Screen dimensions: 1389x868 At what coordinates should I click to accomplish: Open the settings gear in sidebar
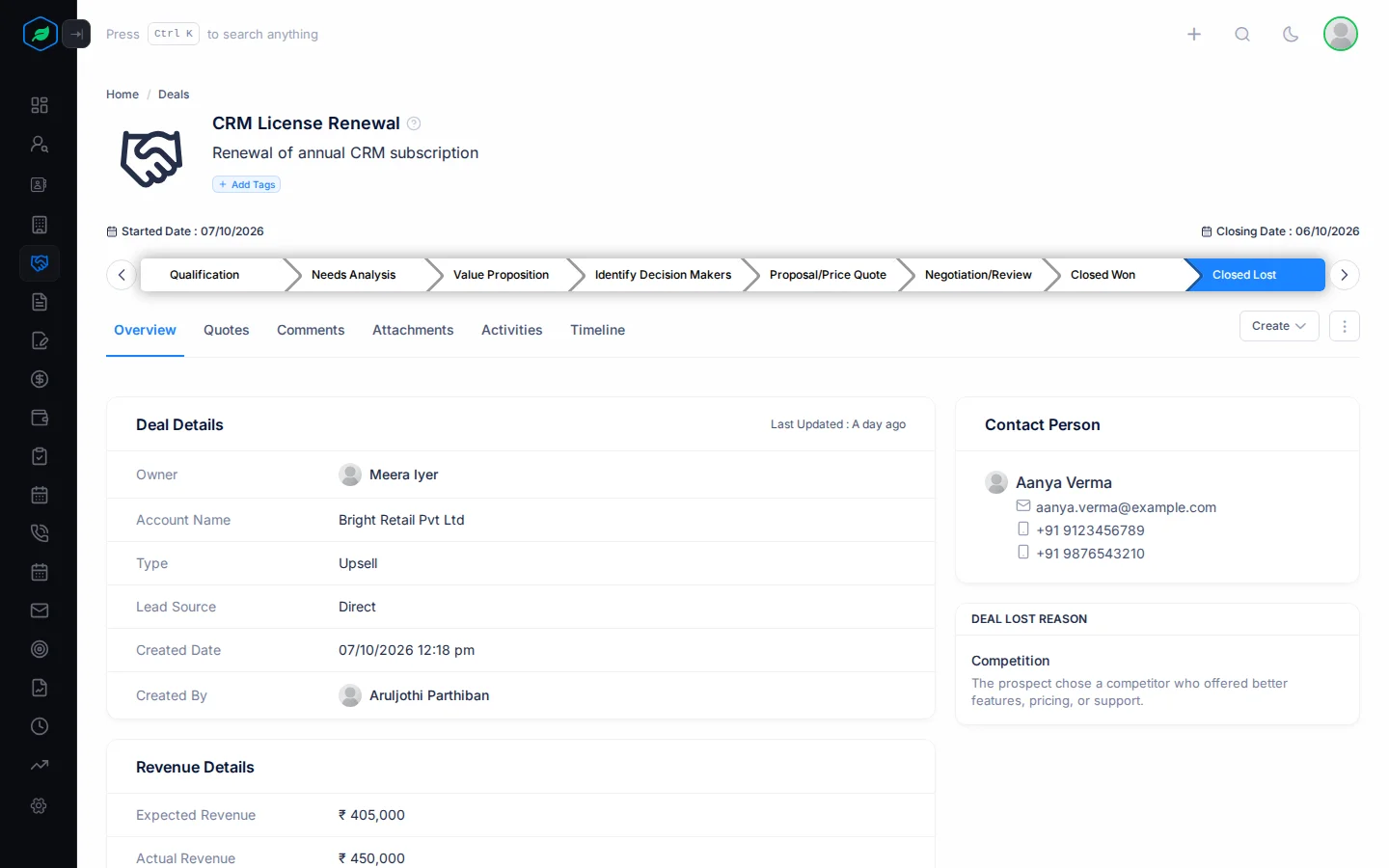40,805
